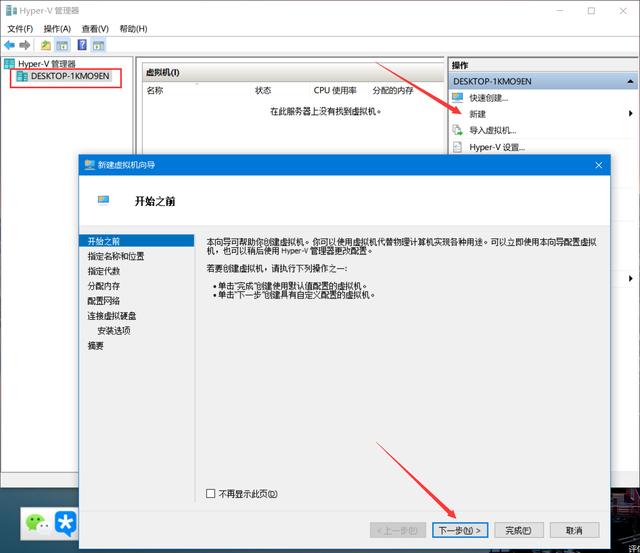Open Hyper-V 设置 in the actions pane

[x=497, y=147]
